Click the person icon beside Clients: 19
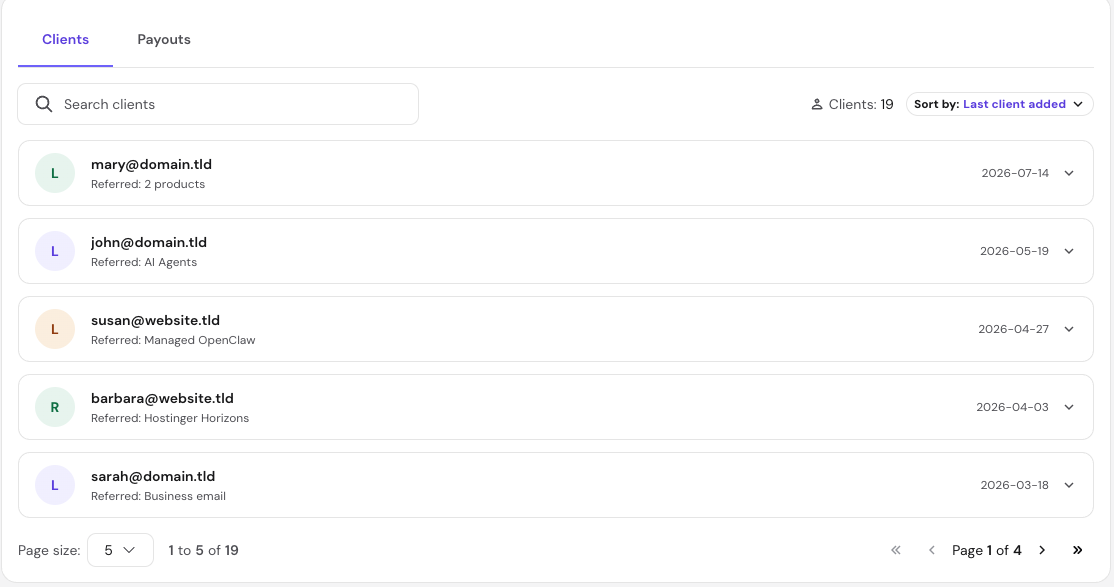 coord(817,104)
